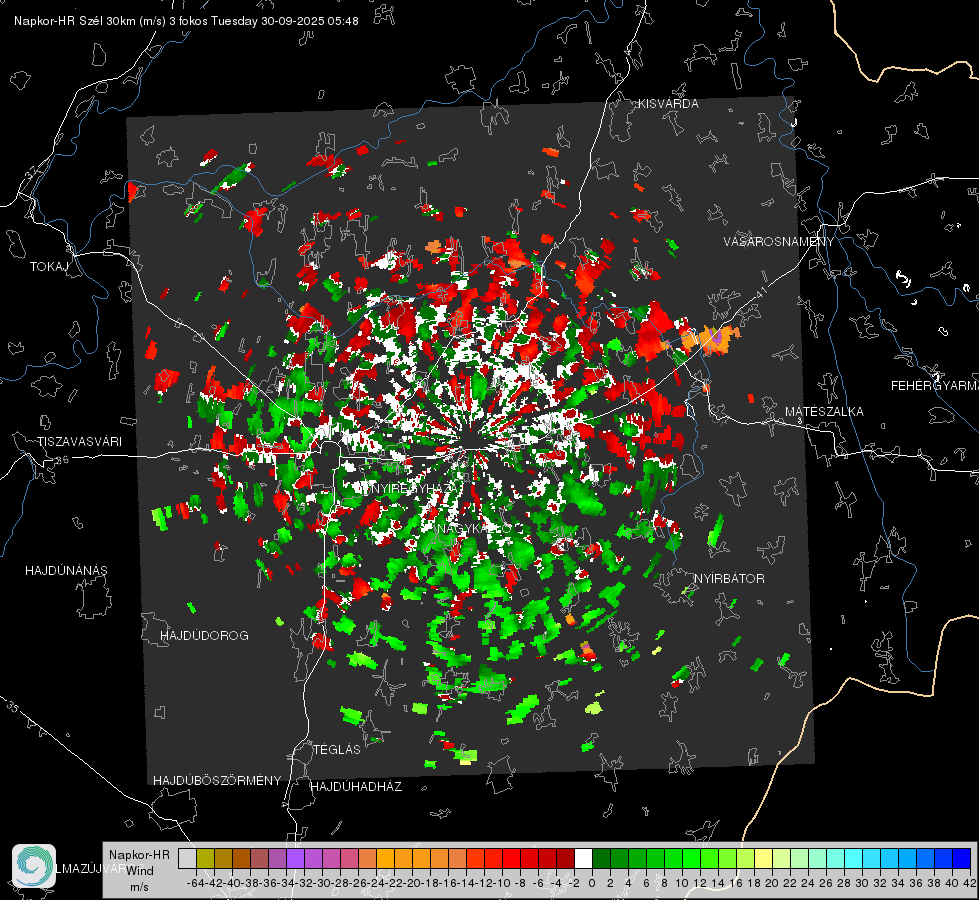Click road number 36 near Tiszavasvári
Viewport: 979px width, 900px height.
tap(62, 460)
